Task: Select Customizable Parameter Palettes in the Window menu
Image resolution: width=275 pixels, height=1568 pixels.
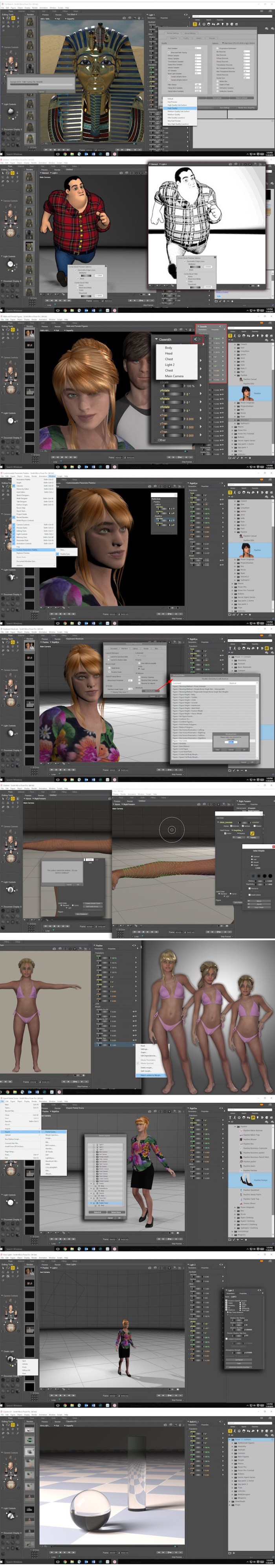Action: click(x=27, y=550)
